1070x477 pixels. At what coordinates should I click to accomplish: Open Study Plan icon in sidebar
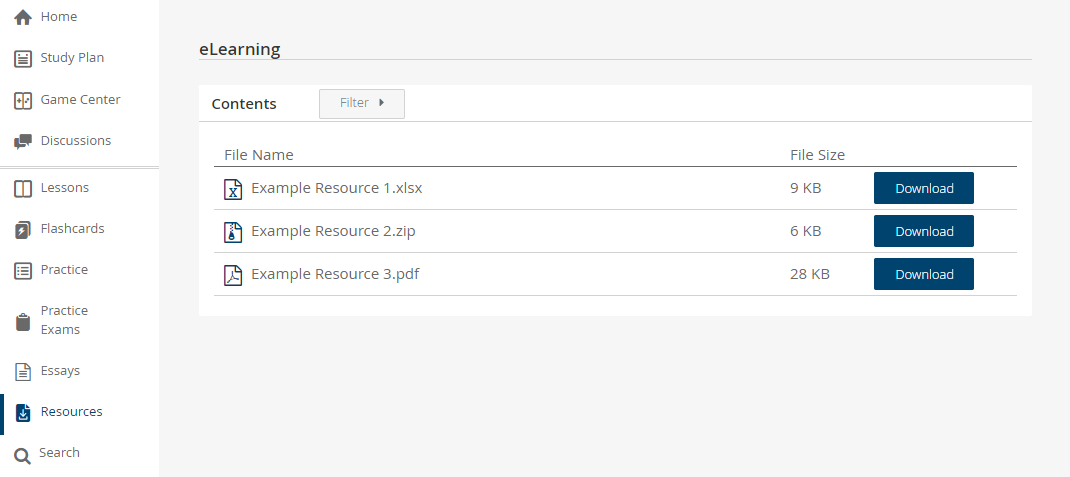click(23, 59)
